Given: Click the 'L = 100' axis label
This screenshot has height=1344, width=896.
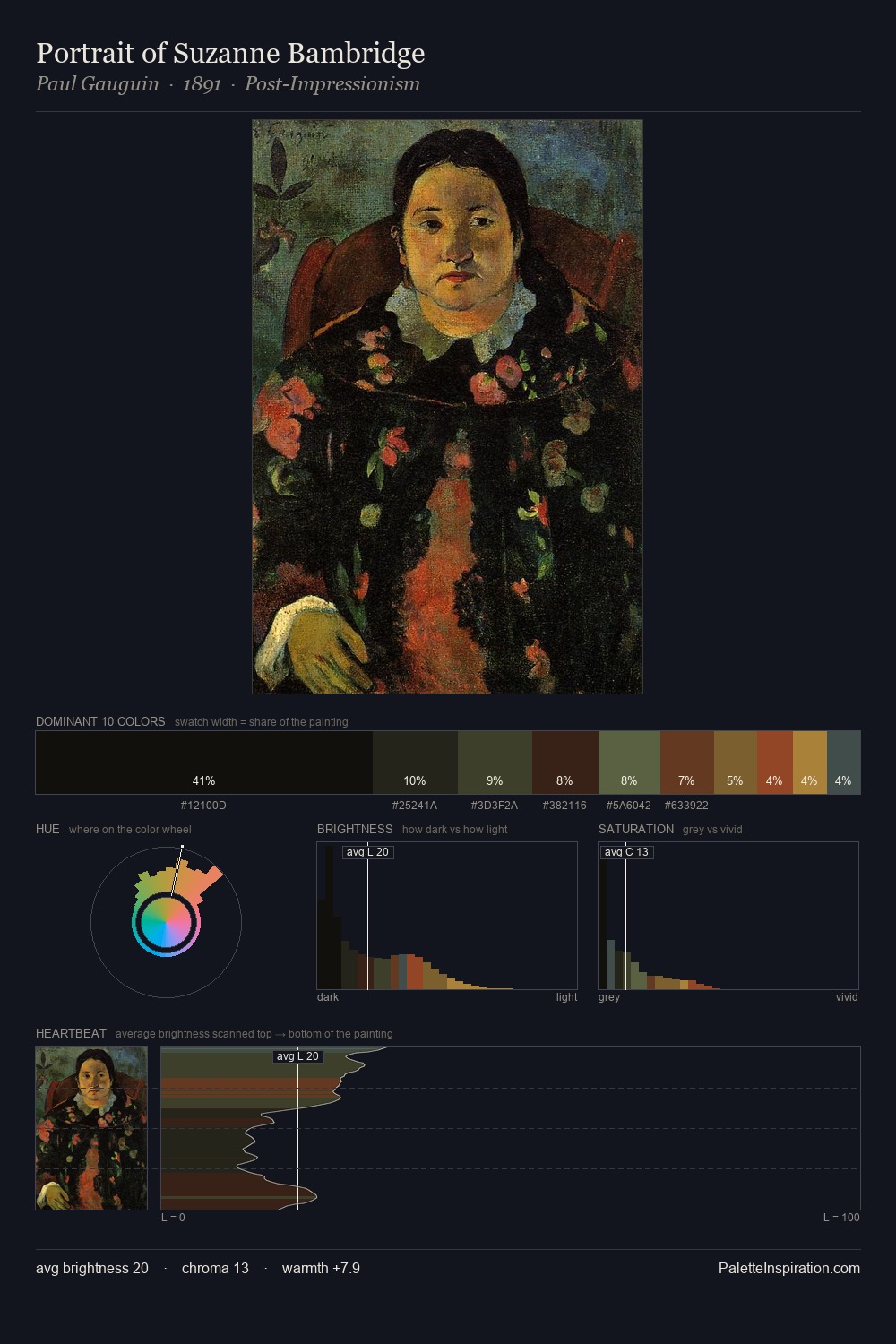Looking at the screenshot, I should (841, 1218).
